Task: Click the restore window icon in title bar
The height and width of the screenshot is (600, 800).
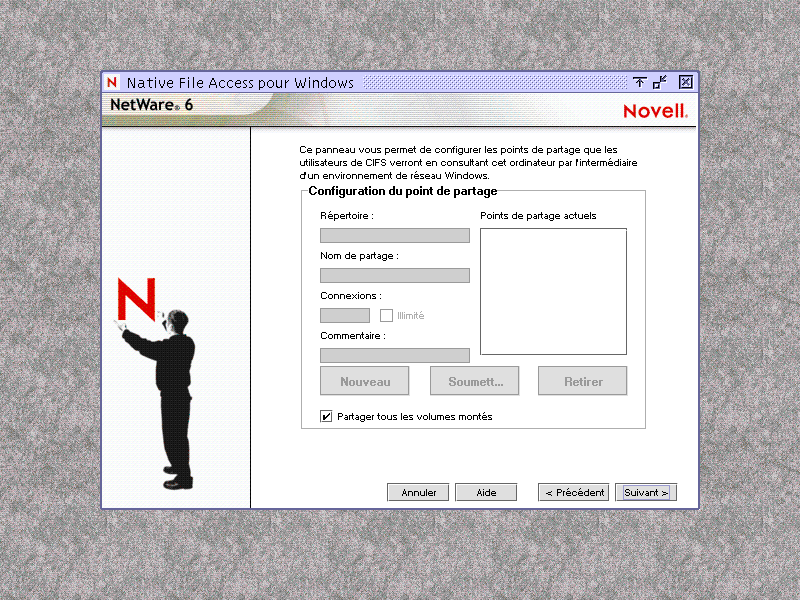Action: tap(660, 82)
